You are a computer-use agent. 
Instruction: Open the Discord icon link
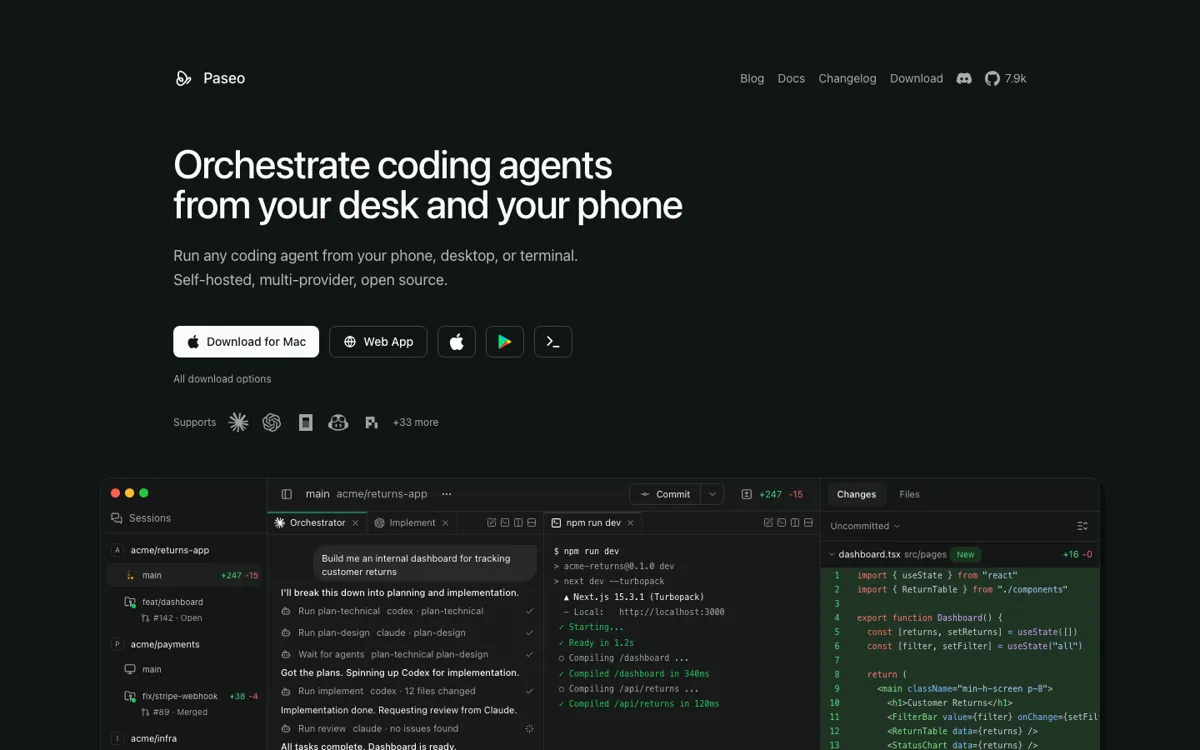pos(964,78)
